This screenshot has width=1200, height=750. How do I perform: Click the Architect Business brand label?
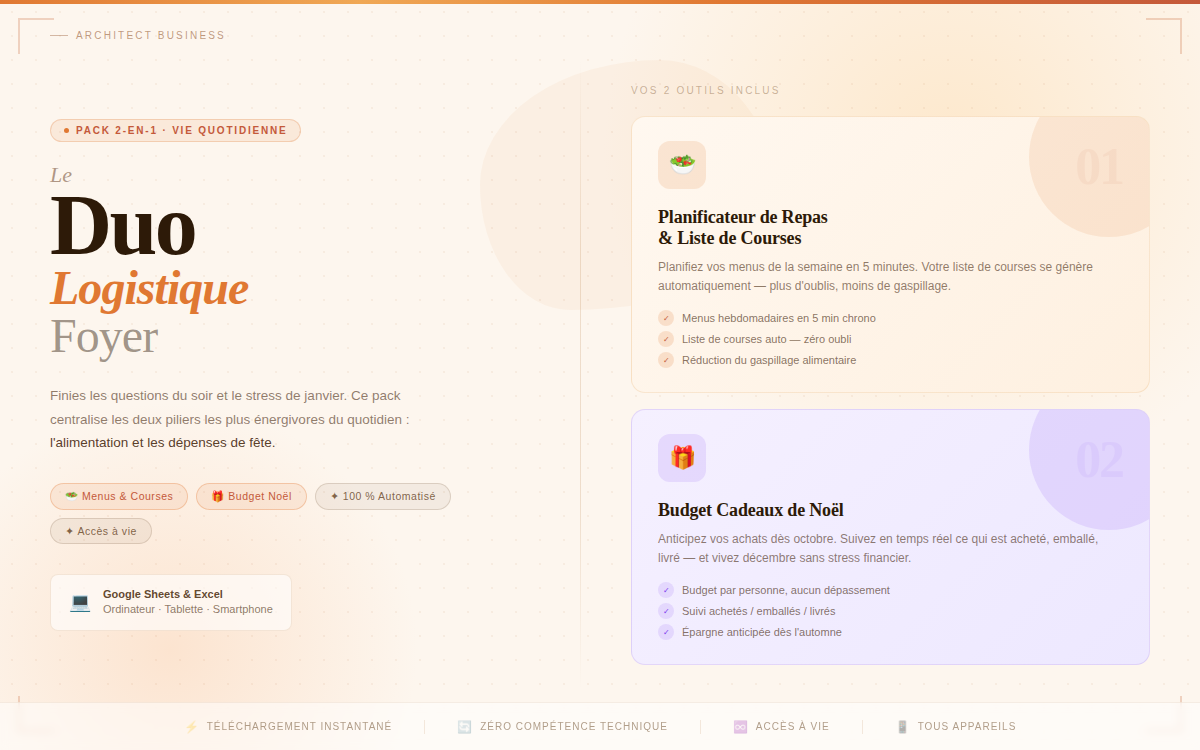[151, 35]
